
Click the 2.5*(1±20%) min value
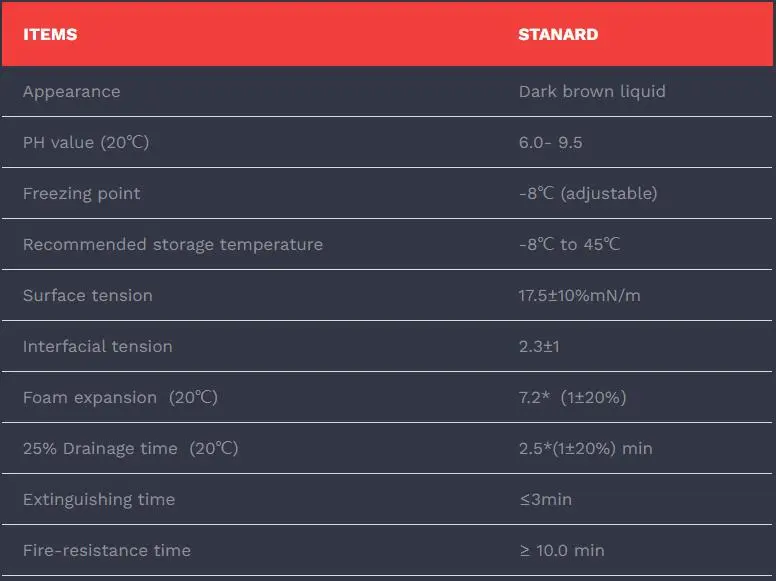point(586,448)
